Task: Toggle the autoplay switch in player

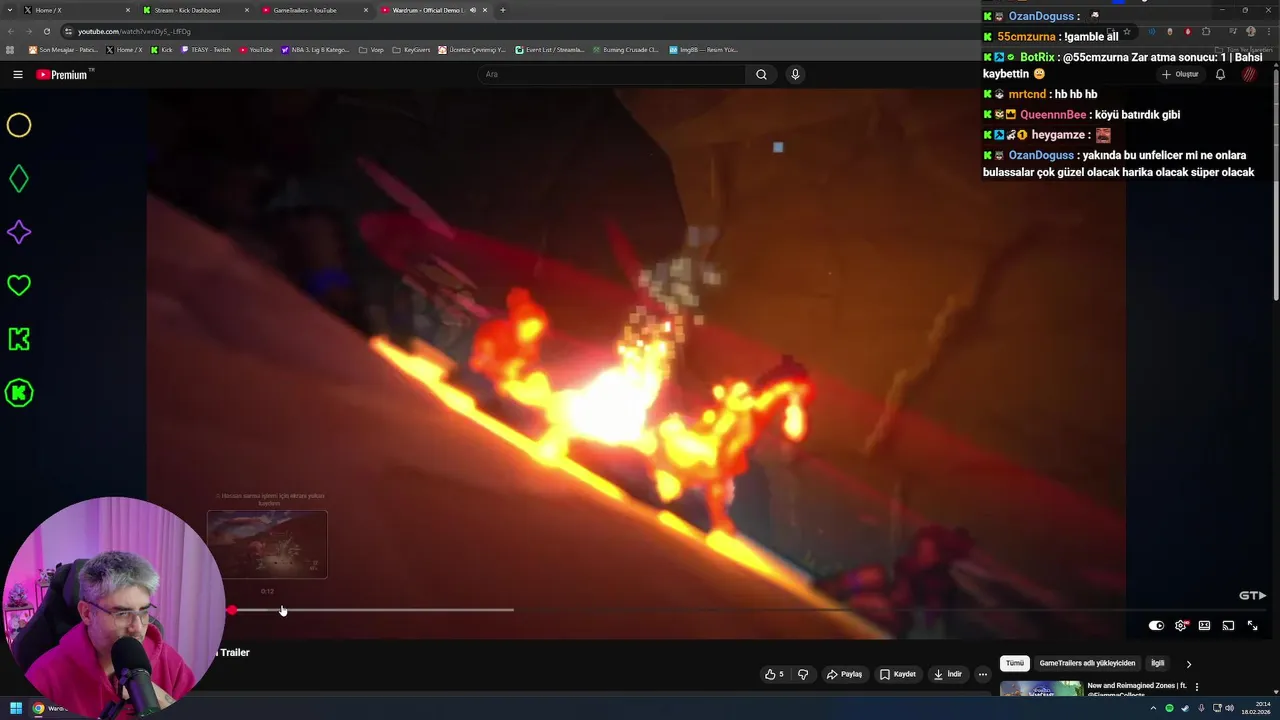Action: pyautogui.click(x=1156, y=626)
